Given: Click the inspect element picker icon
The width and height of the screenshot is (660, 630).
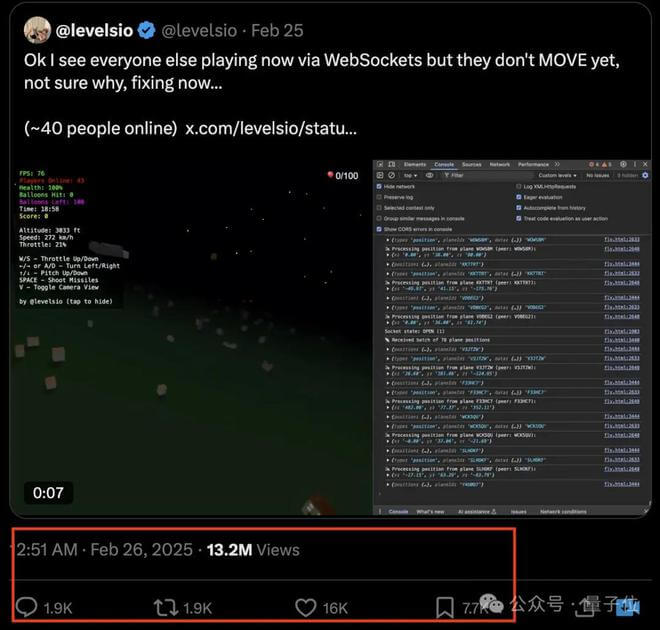Looking at the screenshot, I should tap(381, 164).
